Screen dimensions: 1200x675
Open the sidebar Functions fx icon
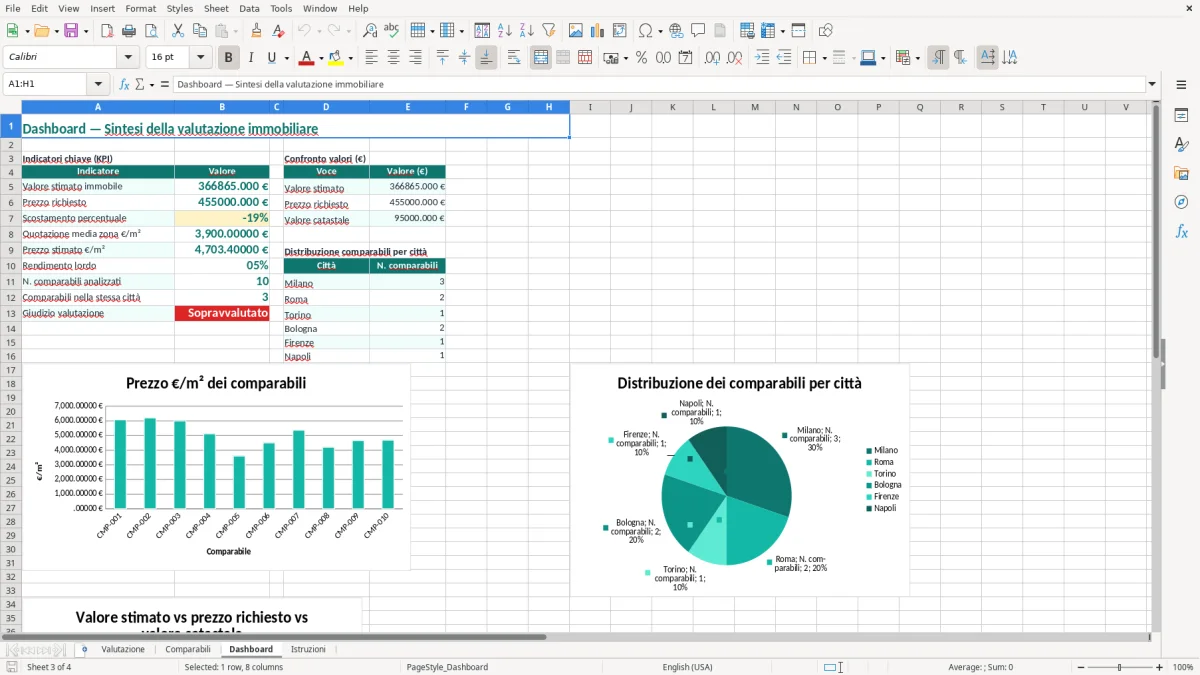(x=1181, y=231)
